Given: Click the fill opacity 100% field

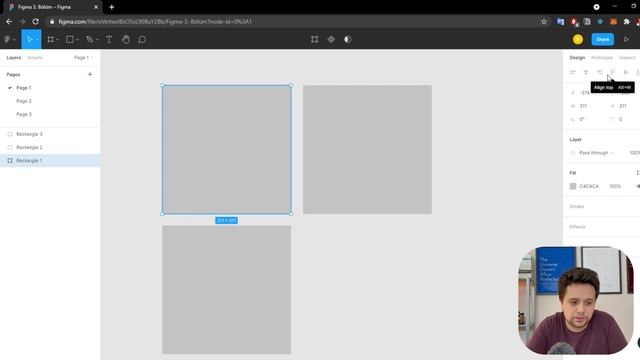Looking at the screenshot, I should coord(615,186).
